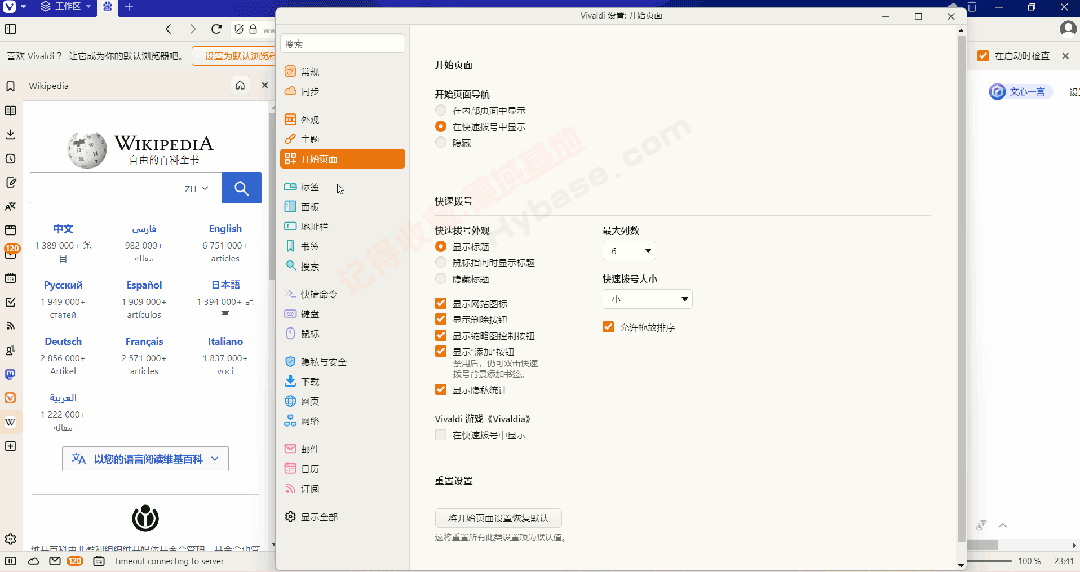Open the Reading List side panel
The width and height of the screenshot is (1080, 572).
[x=10, y=110]
